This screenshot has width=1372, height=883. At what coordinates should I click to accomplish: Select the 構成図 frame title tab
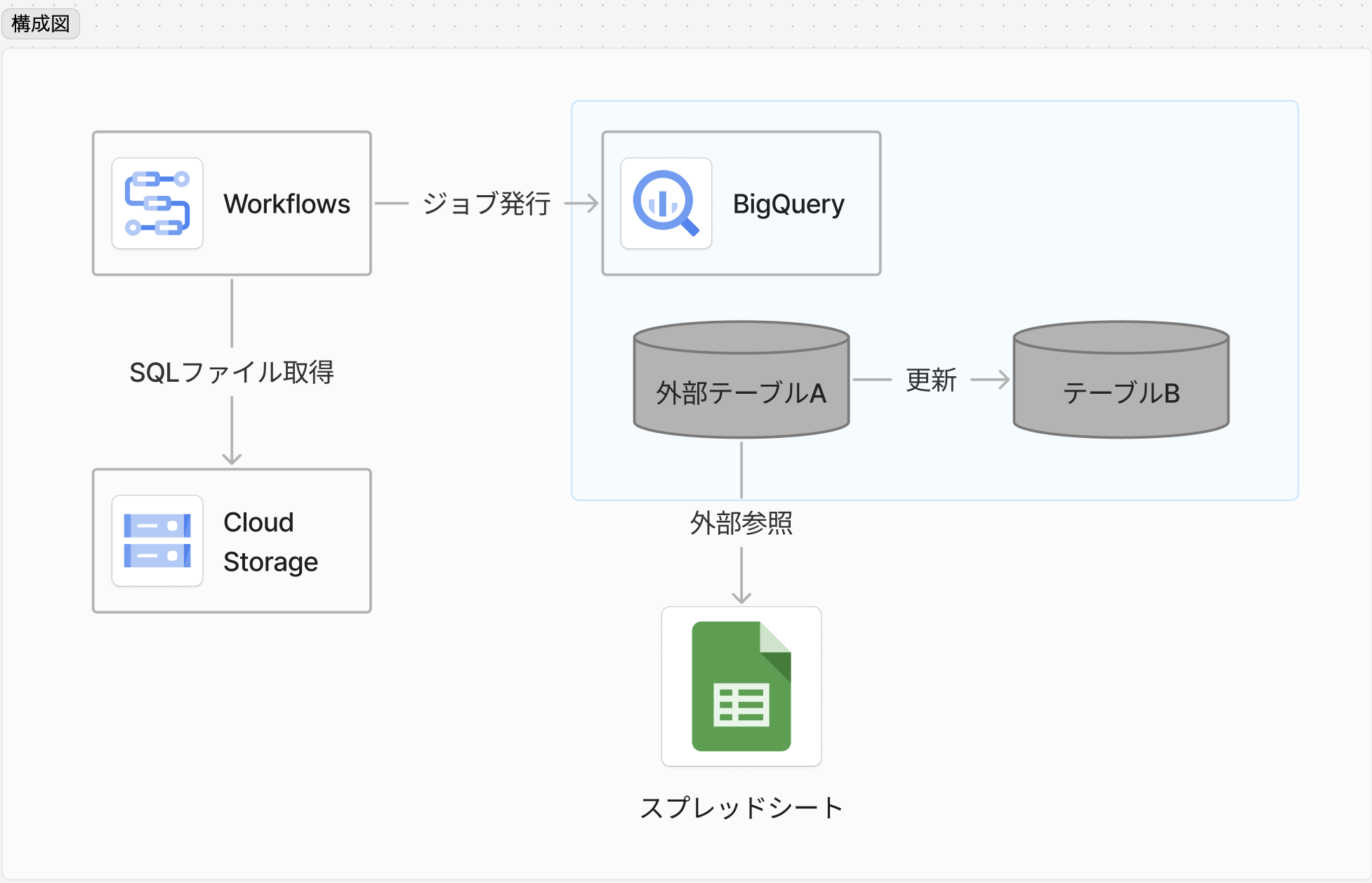click(x=41, y=24)
